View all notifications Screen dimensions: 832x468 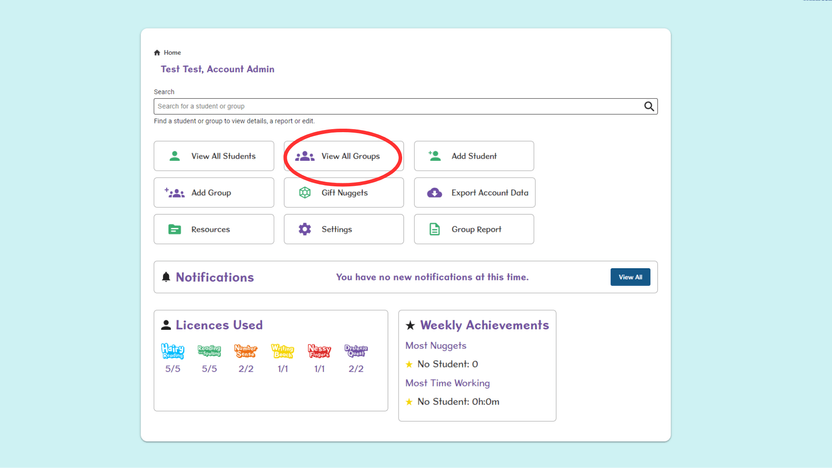click(x=630, y=277)
